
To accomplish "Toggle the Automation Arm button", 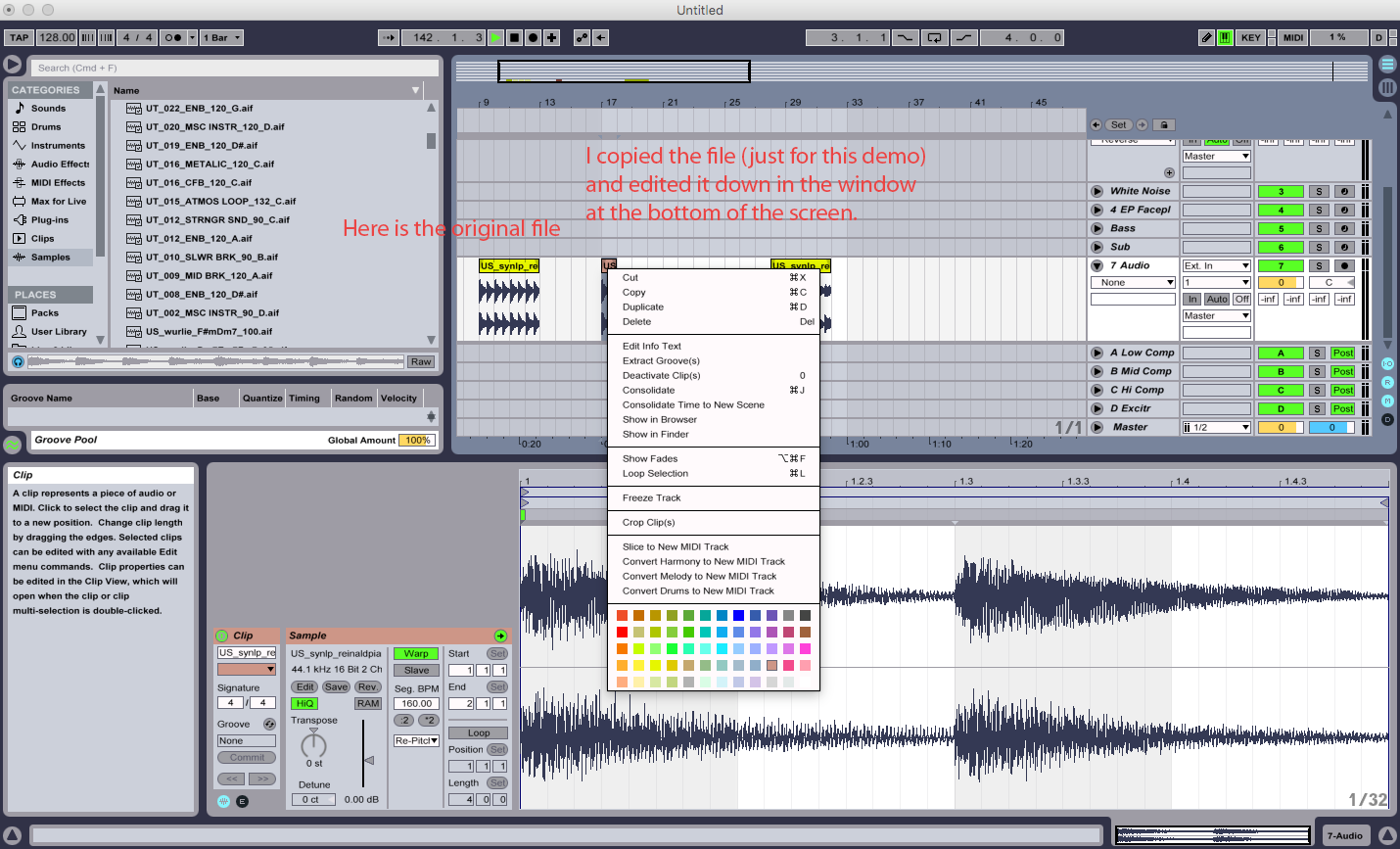I will (582, 37).
